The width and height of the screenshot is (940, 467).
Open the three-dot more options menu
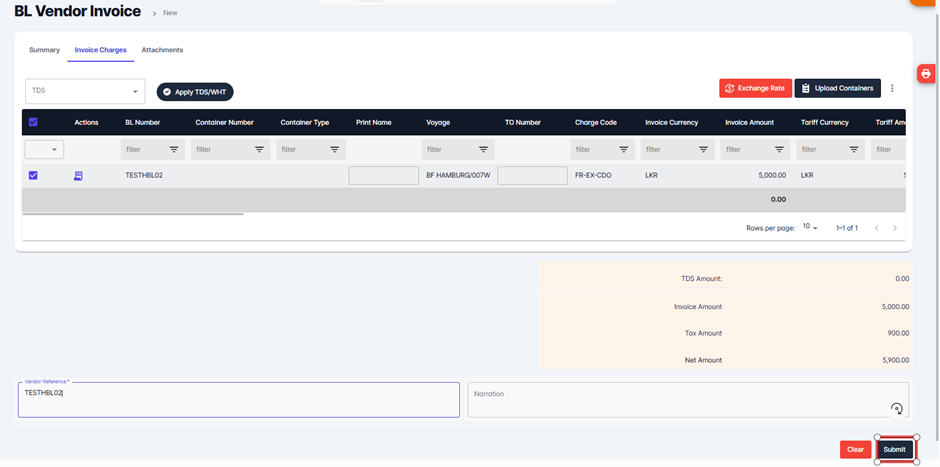[892, 88]
